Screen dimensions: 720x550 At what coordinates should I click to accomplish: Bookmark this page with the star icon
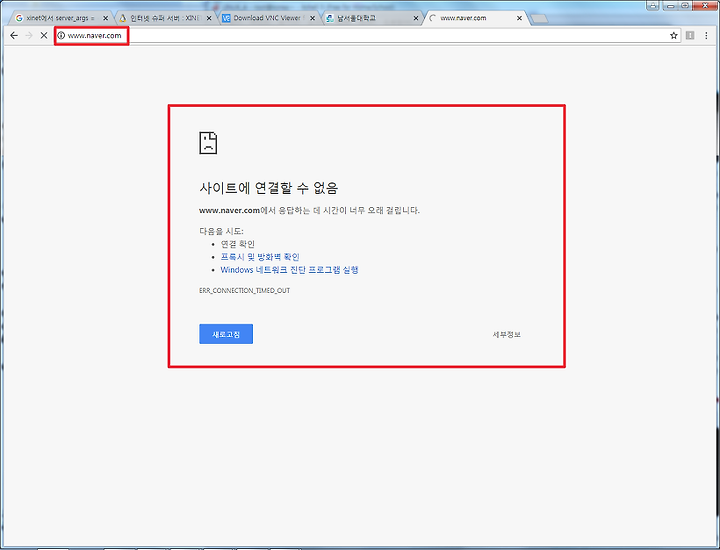[x=674, y=35]
